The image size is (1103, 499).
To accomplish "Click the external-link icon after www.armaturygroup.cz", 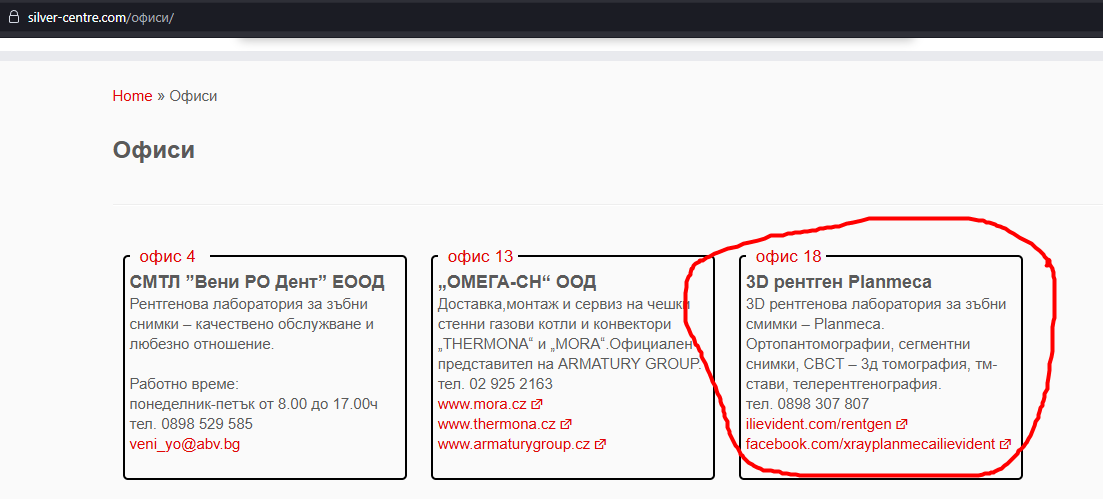I will tap(600, 444).
